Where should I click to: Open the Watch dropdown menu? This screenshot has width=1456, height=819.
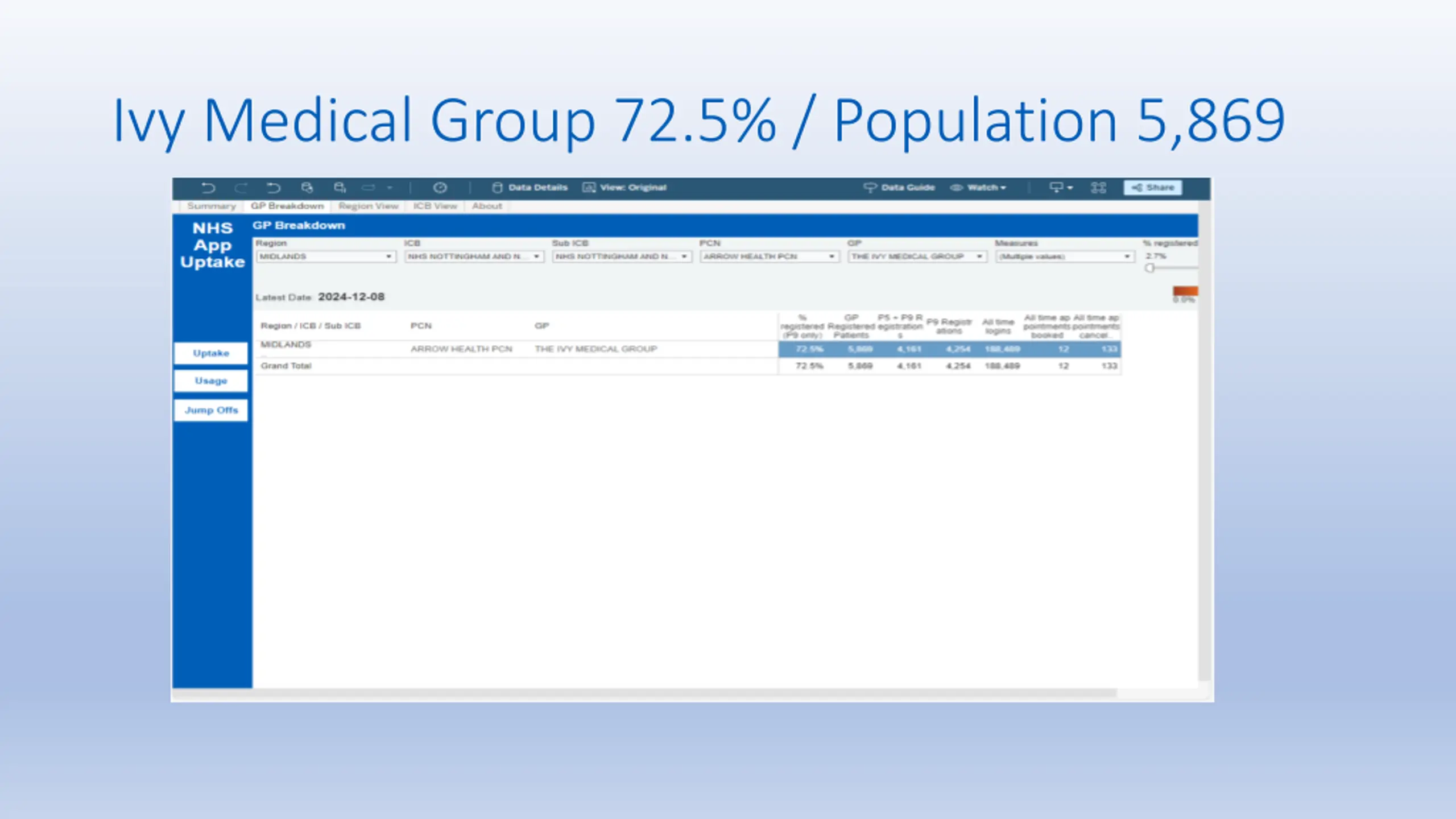[x=978, y=188]
